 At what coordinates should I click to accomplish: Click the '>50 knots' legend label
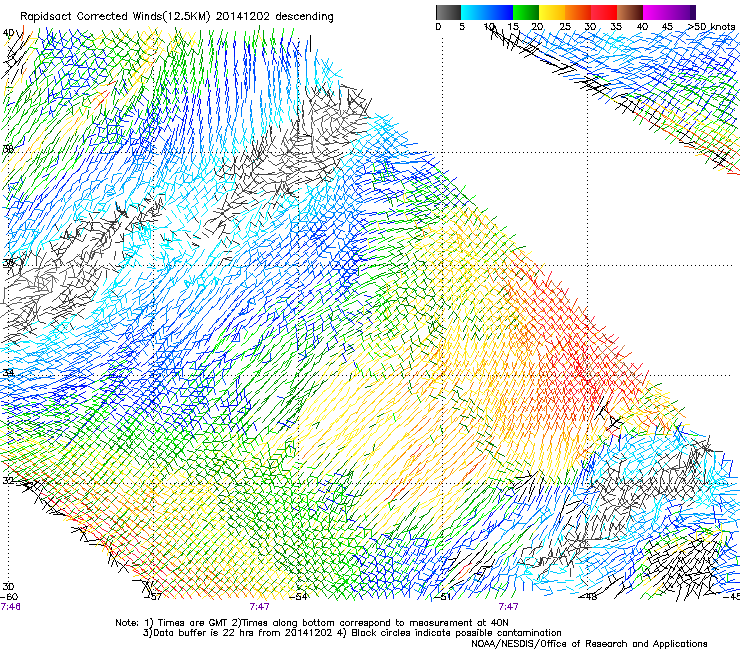point(711,26)
